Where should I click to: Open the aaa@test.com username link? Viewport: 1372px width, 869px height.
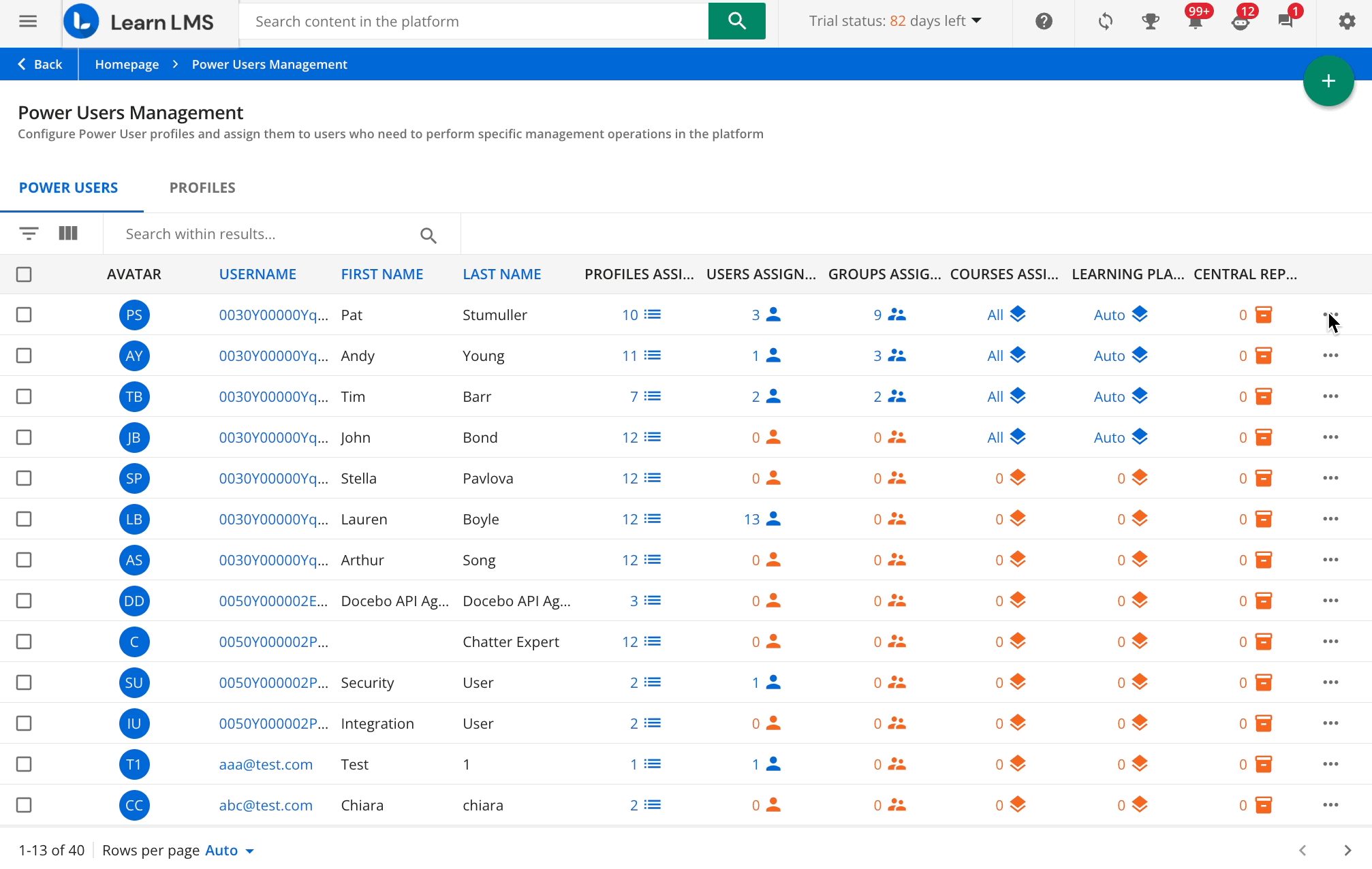click(266, 764)
